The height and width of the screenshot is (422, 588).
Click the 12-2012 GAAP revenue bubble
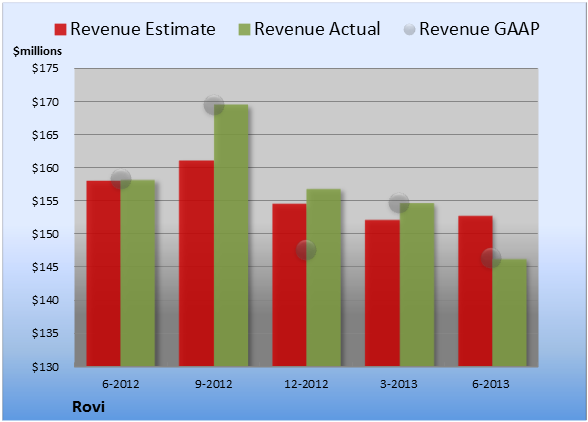pos(306,250)
